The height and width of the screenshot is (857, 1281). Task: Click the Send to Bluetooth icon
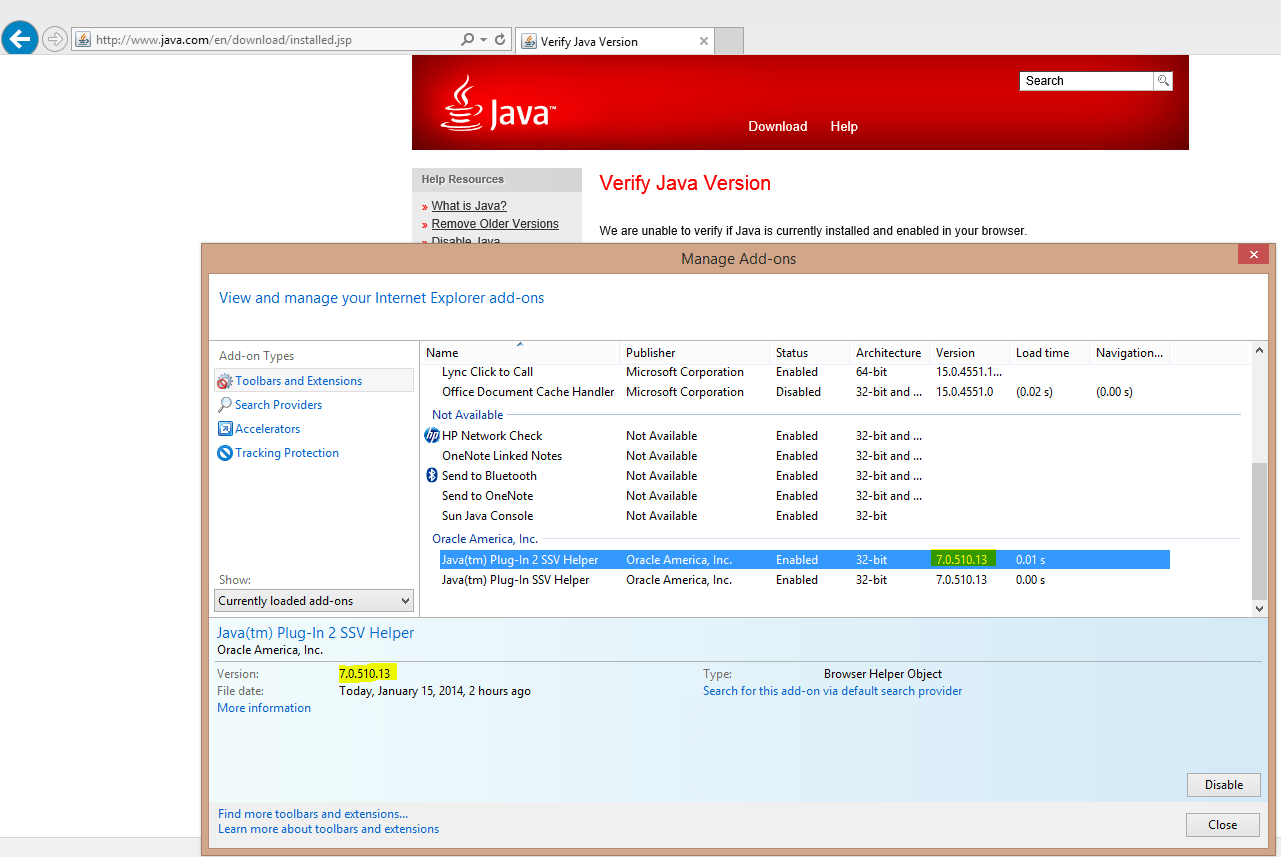tap(432, 476)
